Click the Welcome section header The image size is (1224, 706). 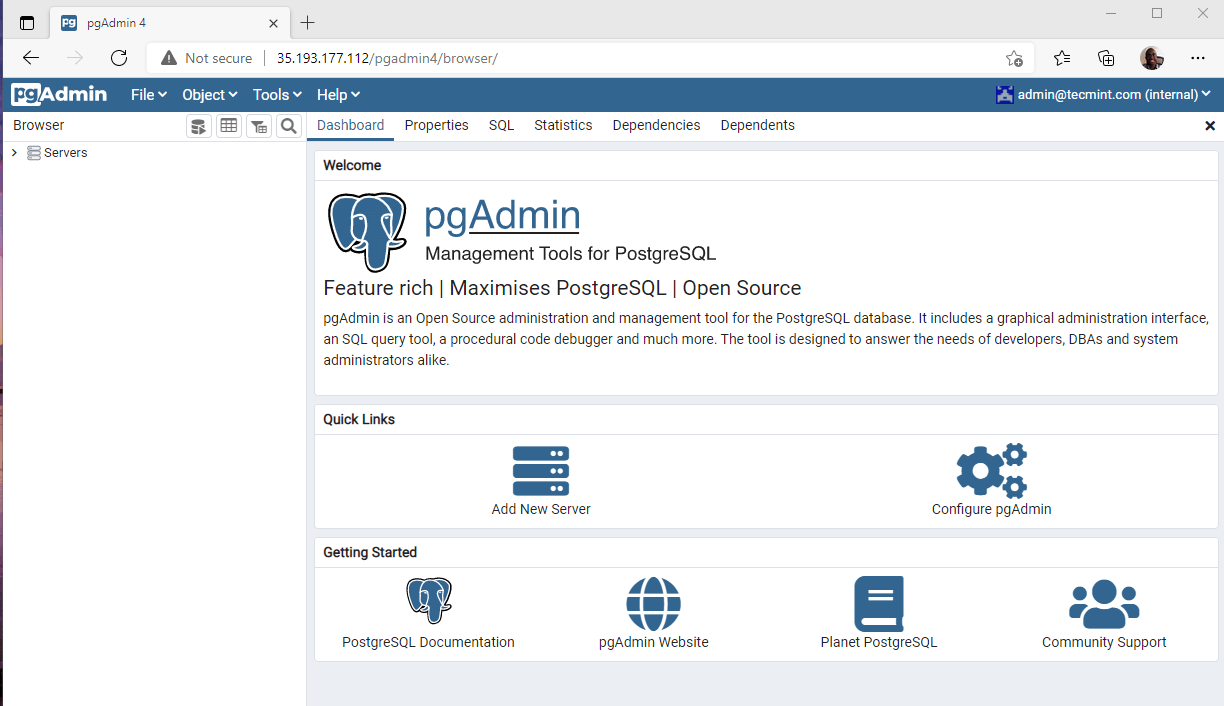pyautogui.click(x=352, y=165)
